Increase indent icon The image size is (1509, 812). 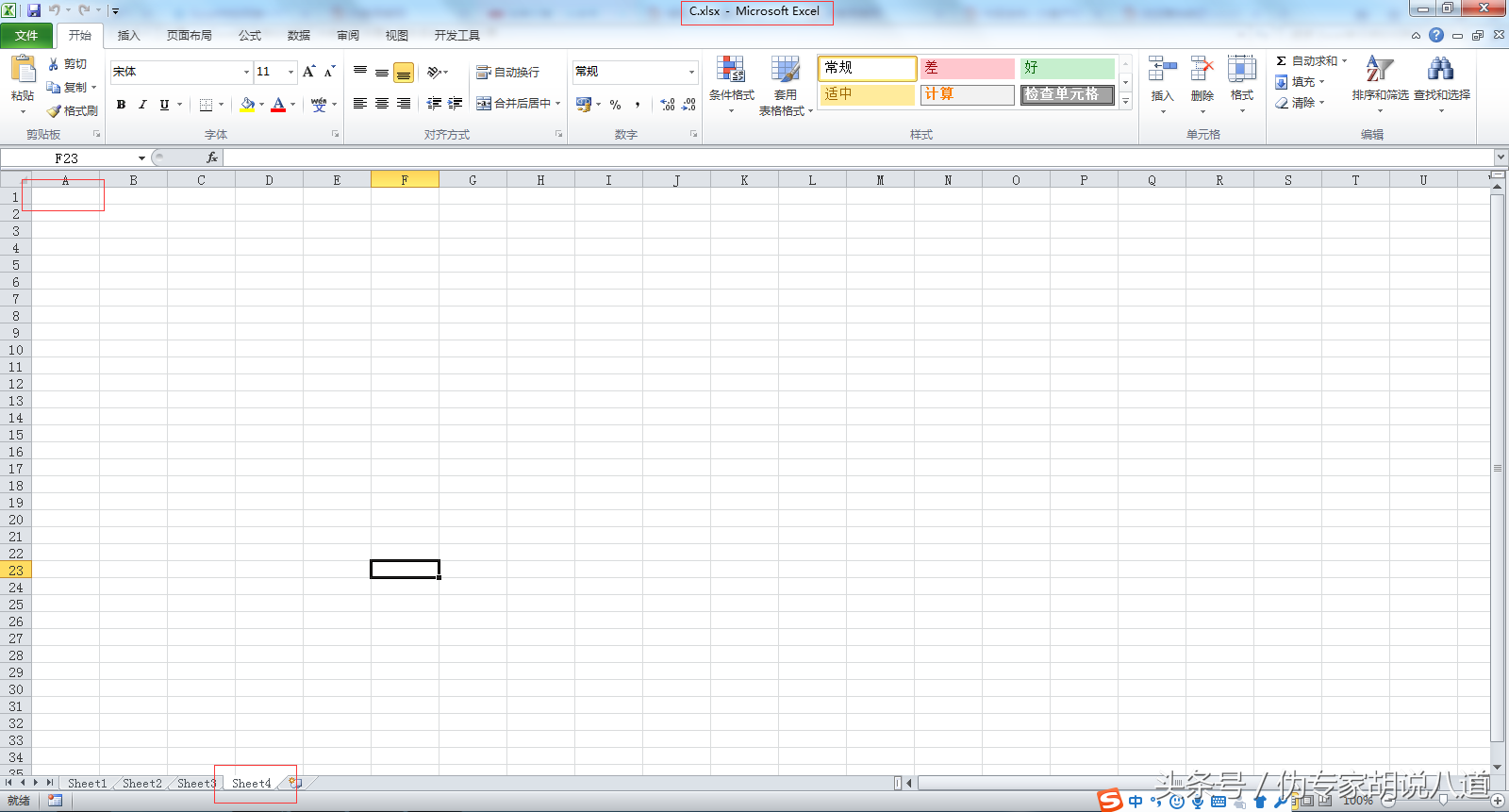(456, 104)
